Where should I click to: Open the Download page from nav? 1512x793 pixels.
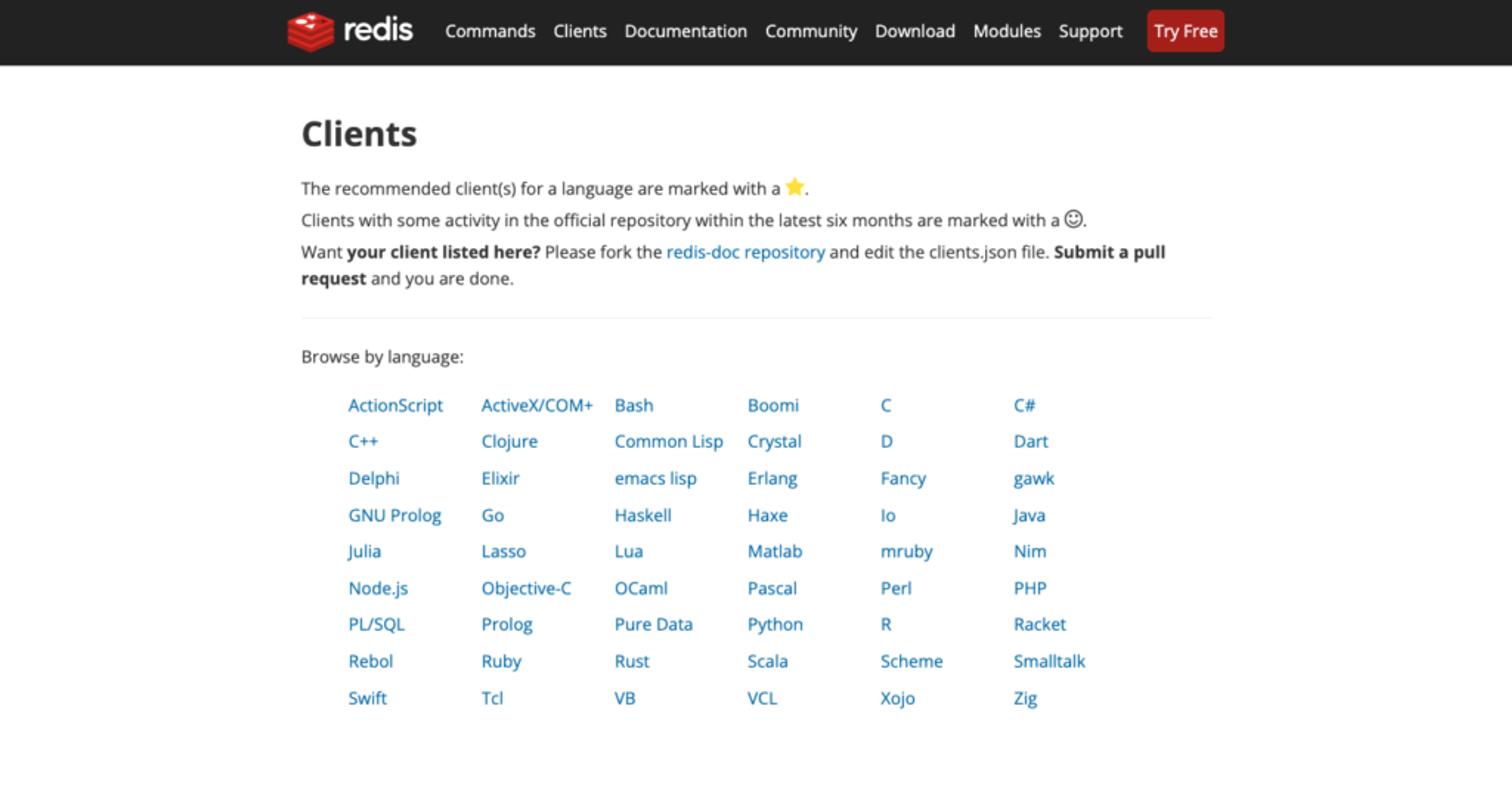[915, 31]
